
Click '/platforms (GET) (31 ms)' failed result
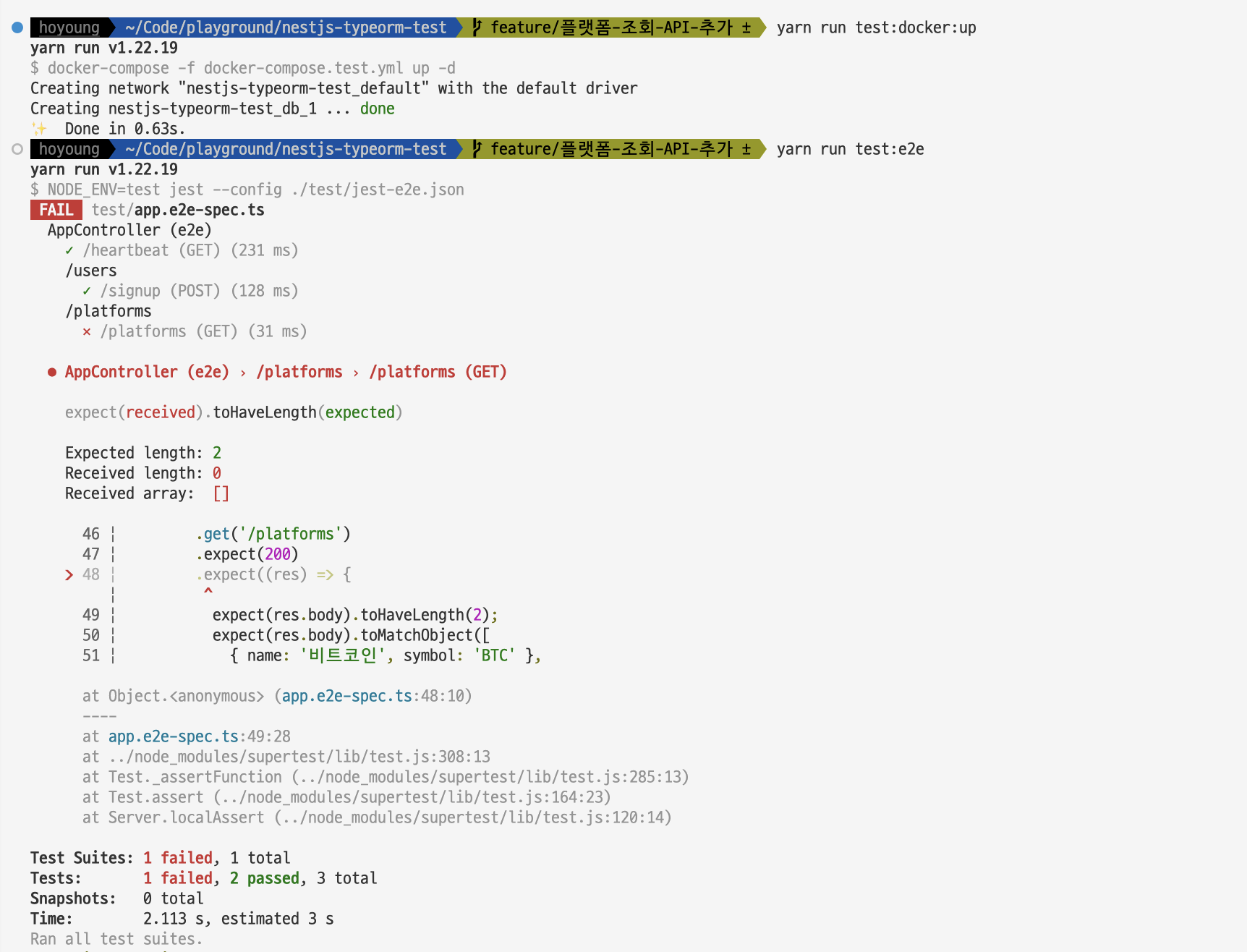pyautogui.click(x=204, y=331)
